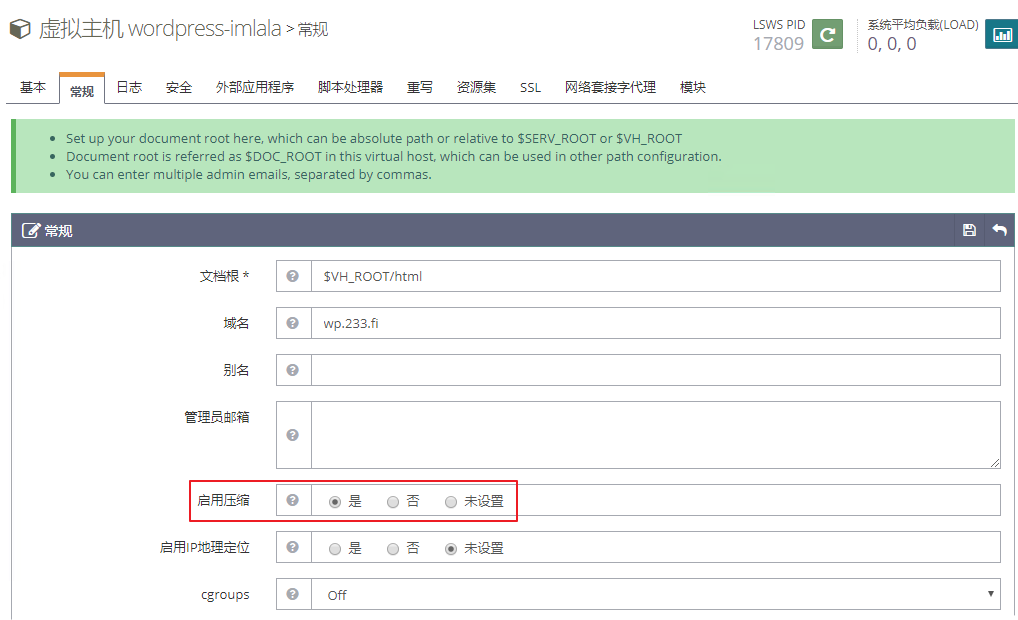
Task: Select 否 for 启用压缩
Action: (x=393, y=502)
